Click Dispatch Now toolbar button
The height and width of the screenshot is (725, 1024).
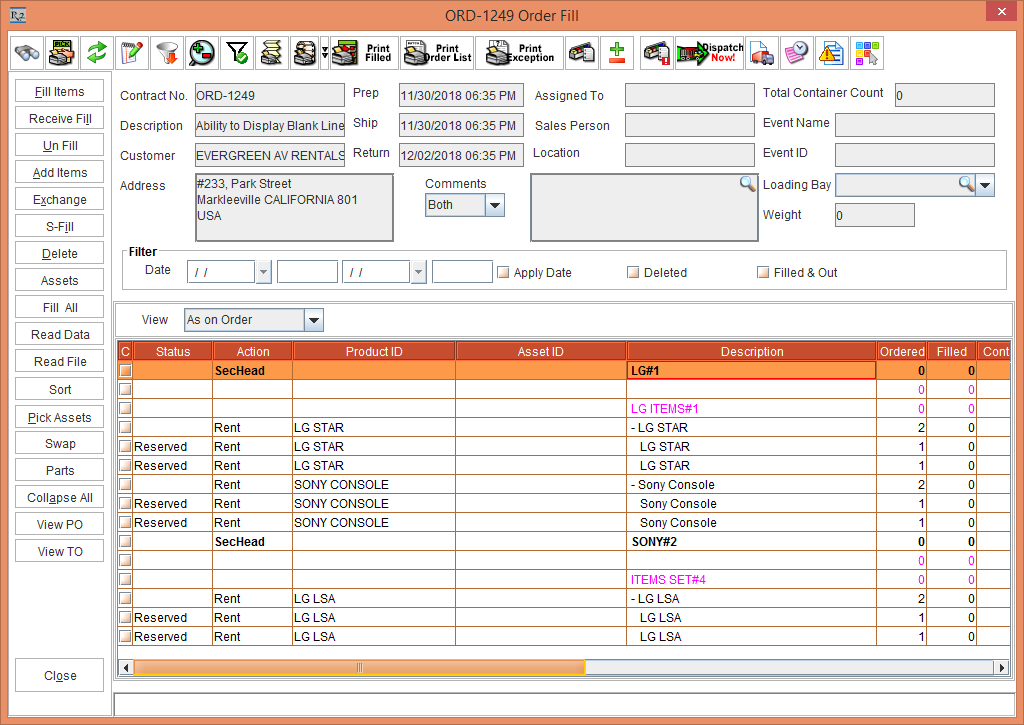tap(710, 53)
